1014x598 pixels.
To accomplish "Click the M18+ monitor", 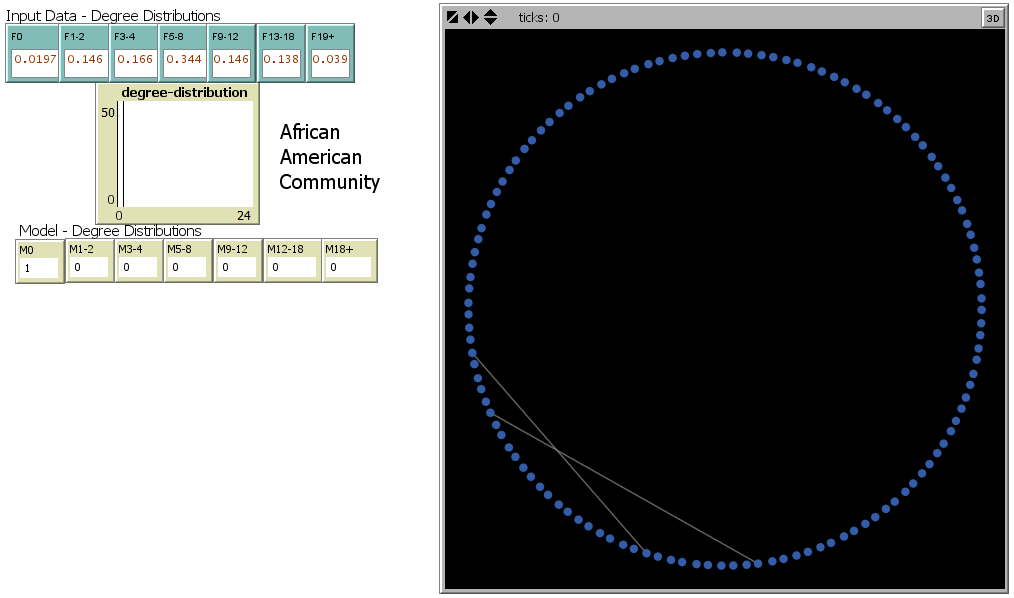I will [x=349, y=267].
